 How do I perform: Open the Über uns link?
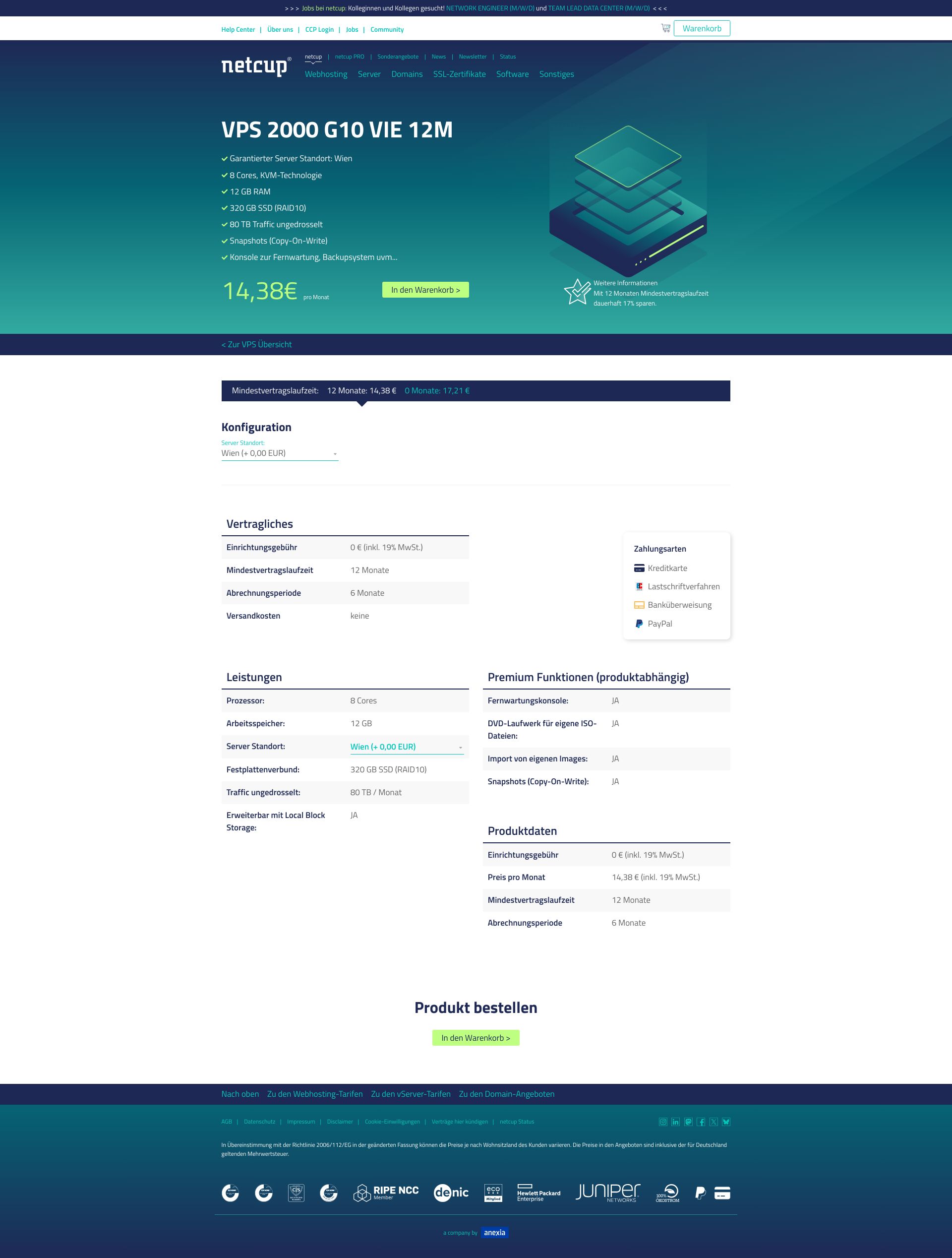[280, 30]
